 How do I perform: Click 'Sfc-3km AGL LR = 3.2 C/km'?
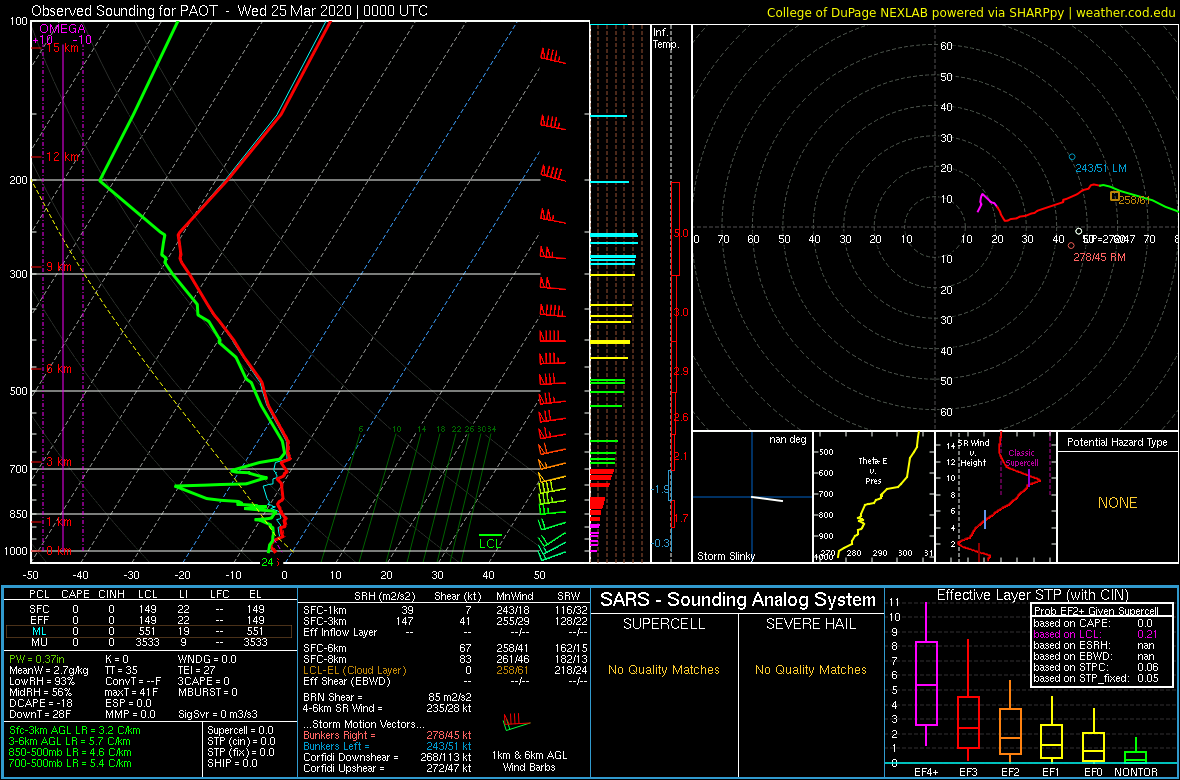75,730
